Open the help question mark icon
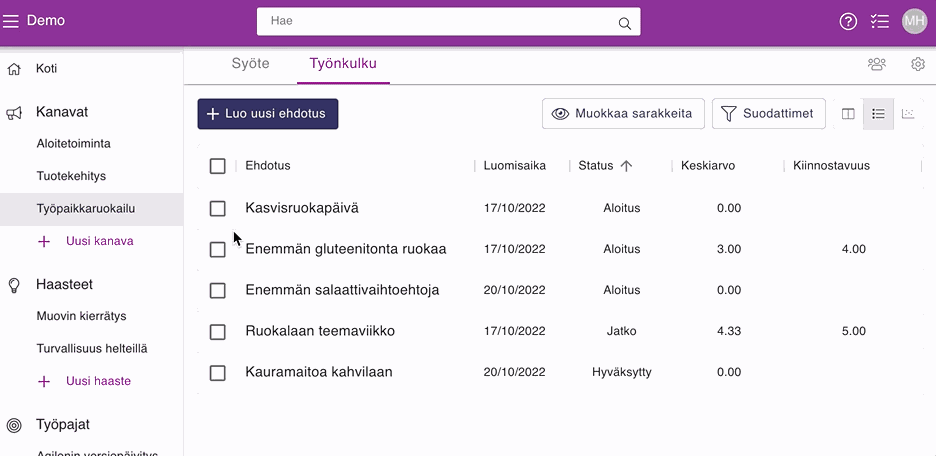This screenshot has height=456, width=936. (x=848, y=21)
